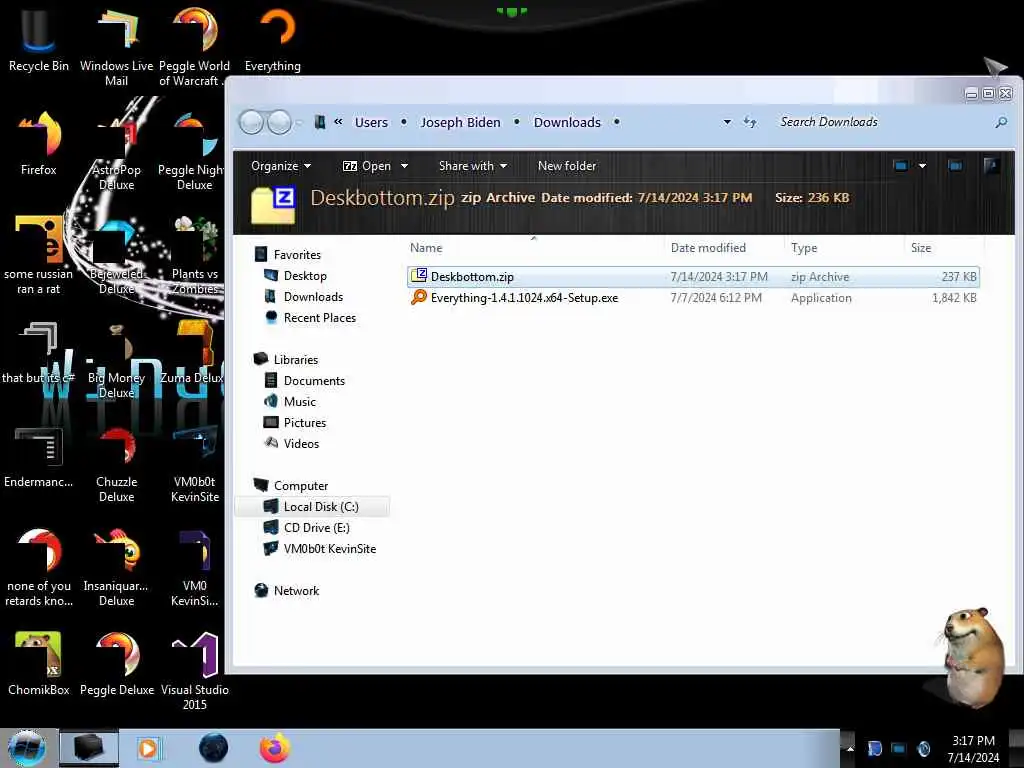This screenshot has width=1024, height=768.
Task: Click the Explorer back navigation button
Action: [x=251, y=122]
